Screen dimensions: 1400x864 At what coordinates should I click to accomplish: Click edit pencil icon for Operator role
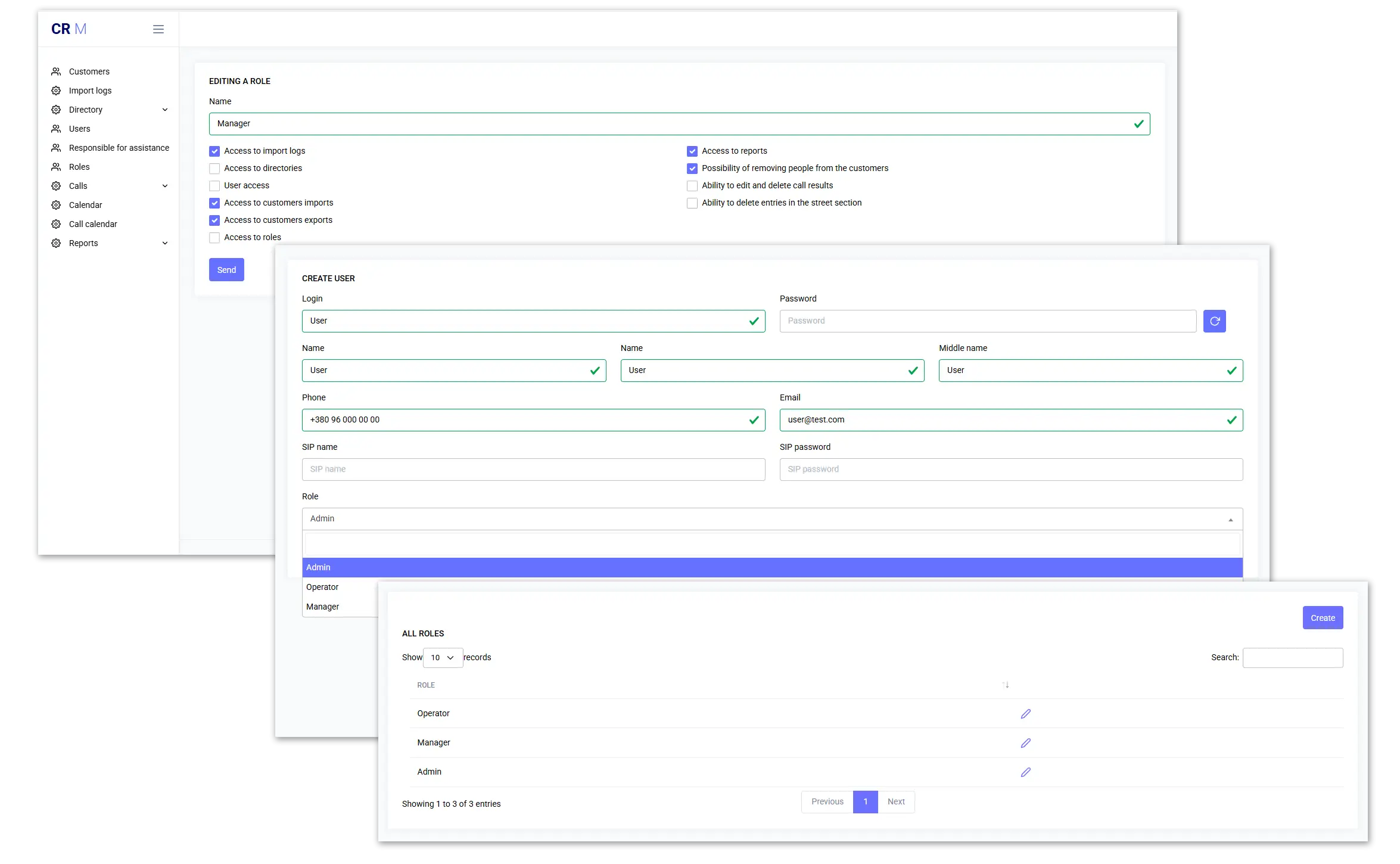pyautogui.click(x=1025, y=714)
